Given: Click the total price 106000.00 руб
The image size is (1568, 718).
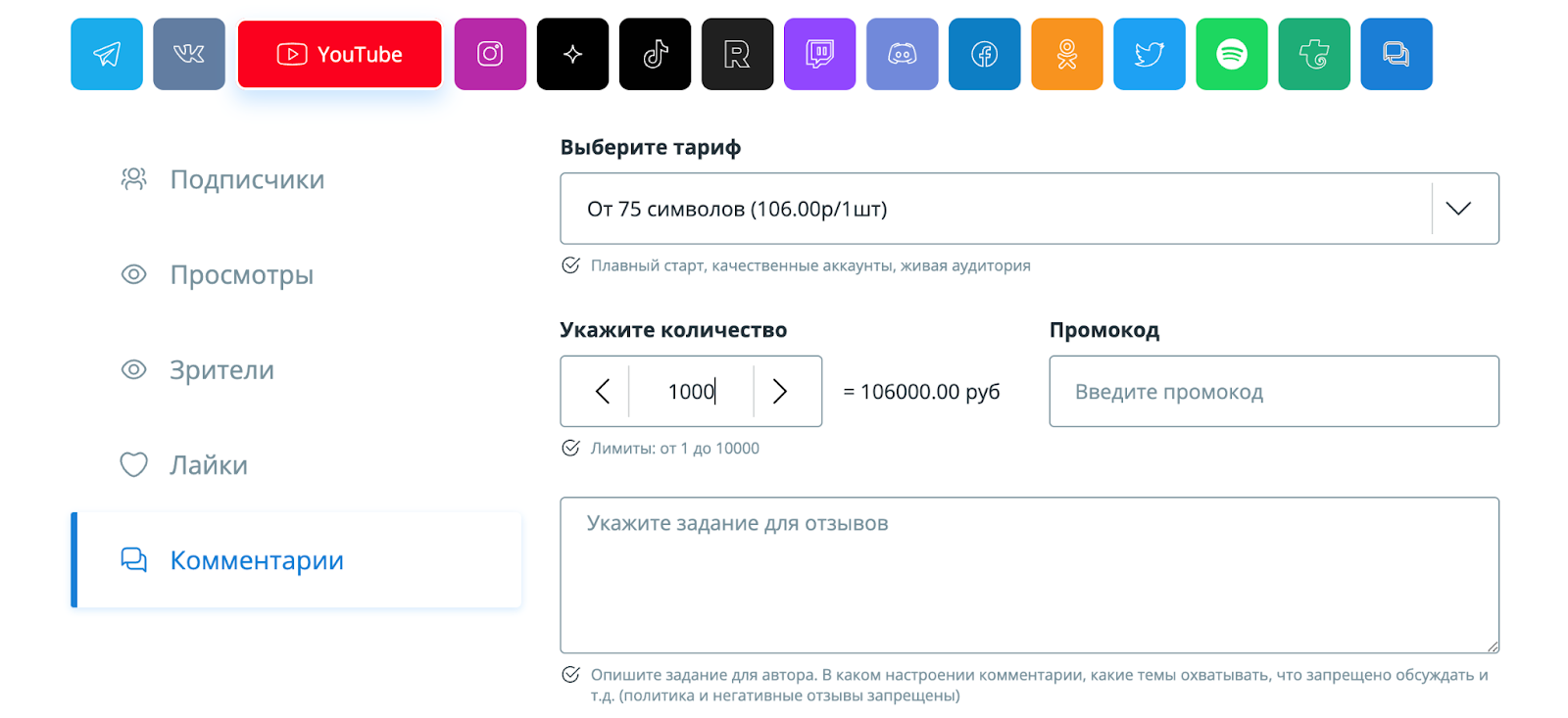Looking at the screenshot, I should pos(921,392).
